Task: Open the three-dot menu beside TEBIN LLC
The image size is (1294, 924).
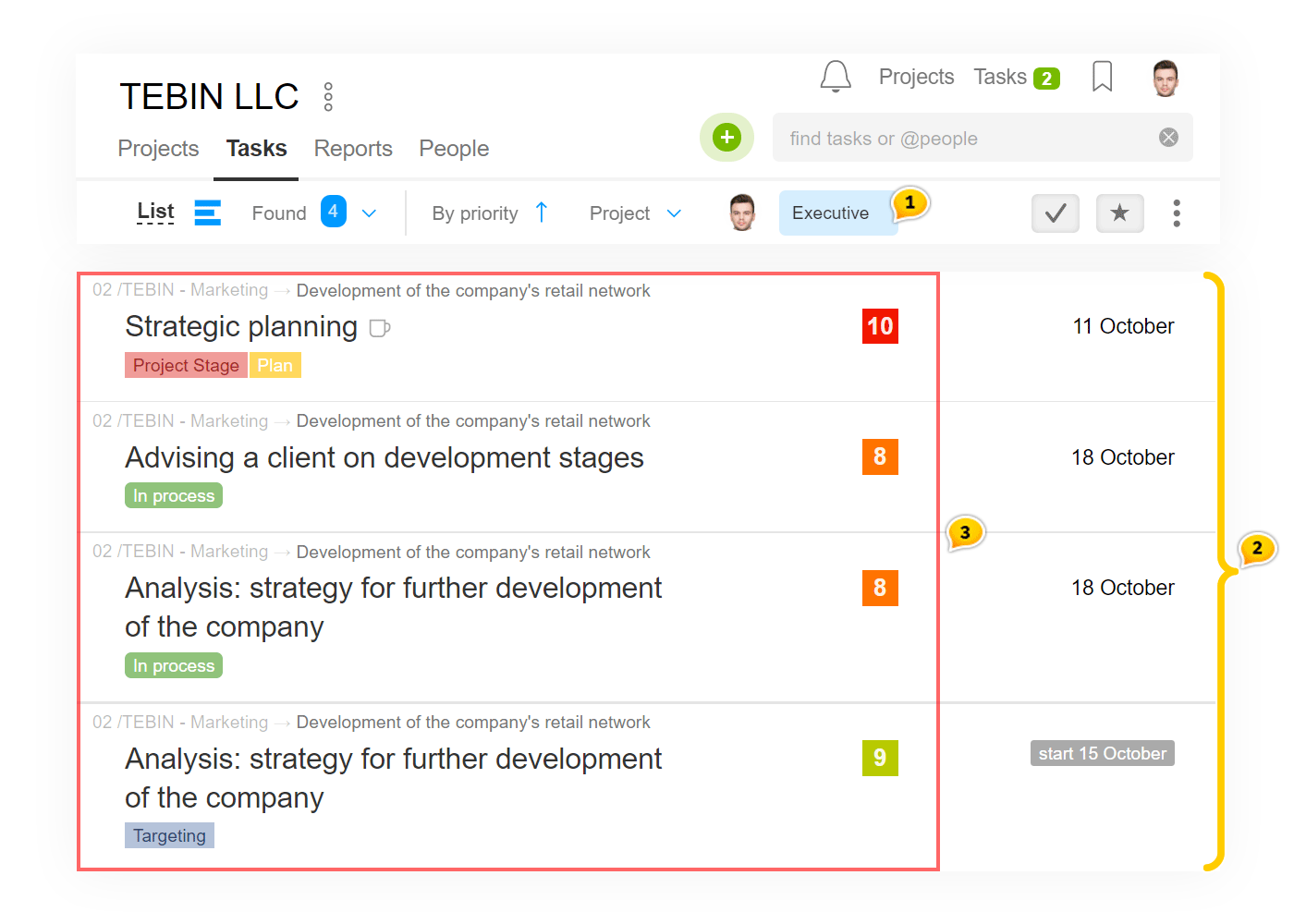Action: tap(328, 97)
